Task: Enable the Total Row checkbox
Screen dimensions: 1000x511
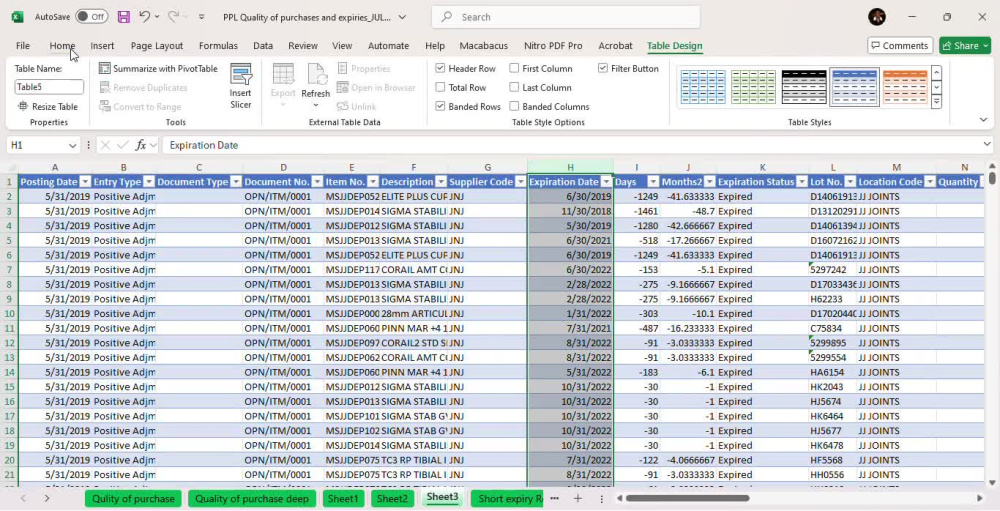Action: pos(440,87)
